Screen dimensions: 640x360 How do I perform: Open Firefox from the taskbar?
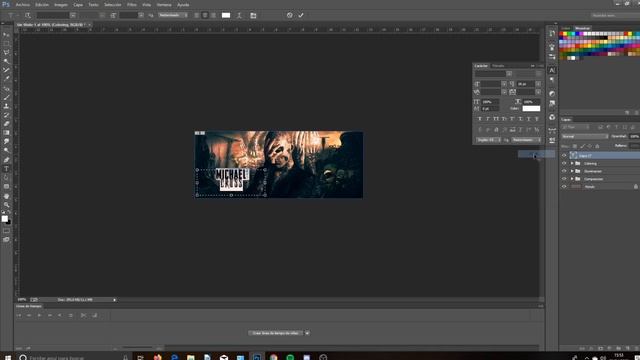coord(157,357)
